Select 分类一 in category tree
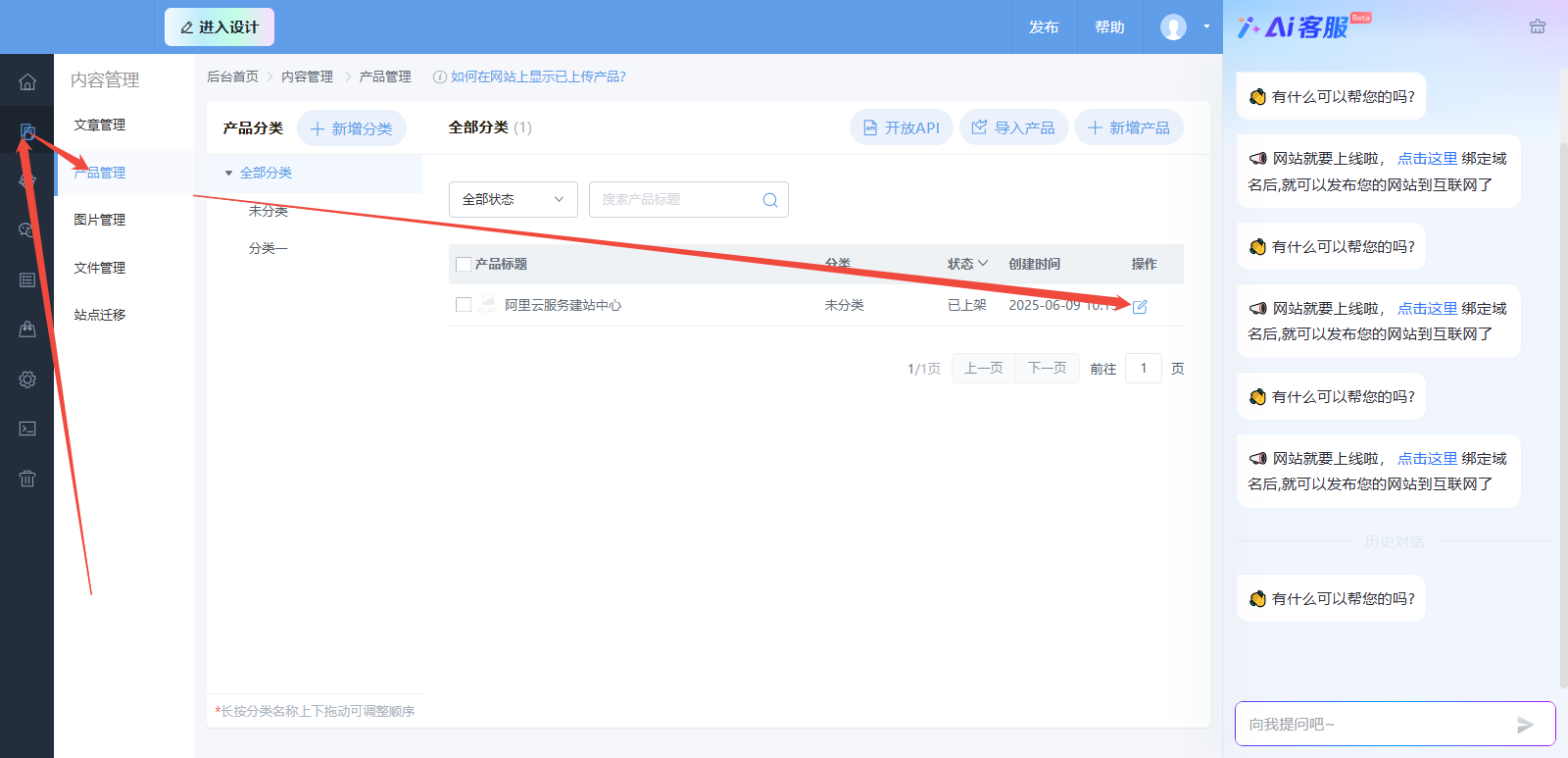1568x758 pixels. tap(269, 248)
